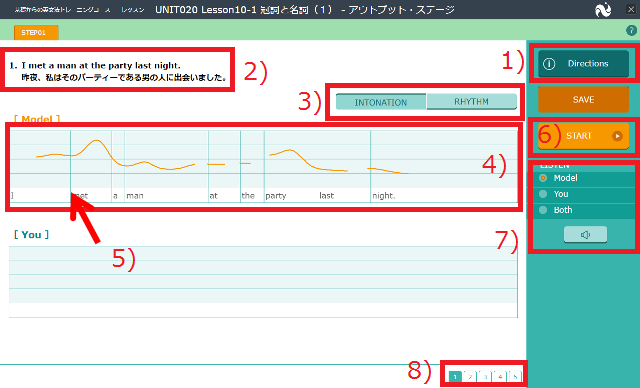Image resolution: width=640 pixels, height=388 pixels.
Task: Go to sentence page 4
Action: pos(500,377)
